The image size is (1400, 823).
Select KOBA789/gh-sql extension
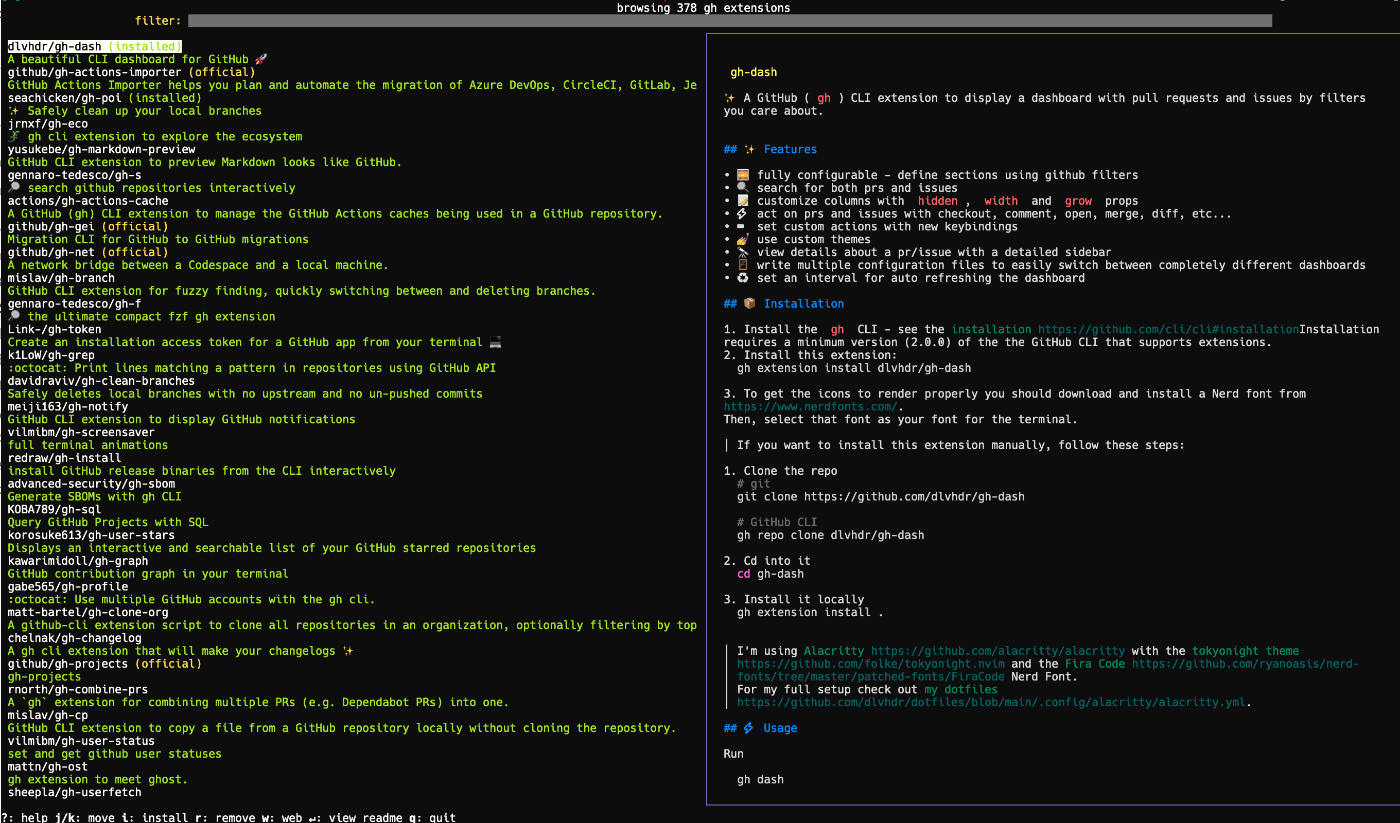pyautogui.click(x=54, y=510)
